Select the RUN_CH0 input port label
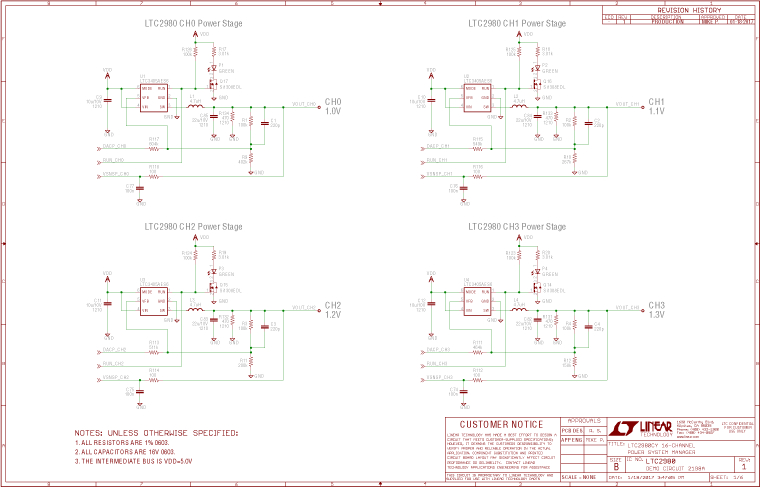760x487 pixels. [x=113, y=160]
